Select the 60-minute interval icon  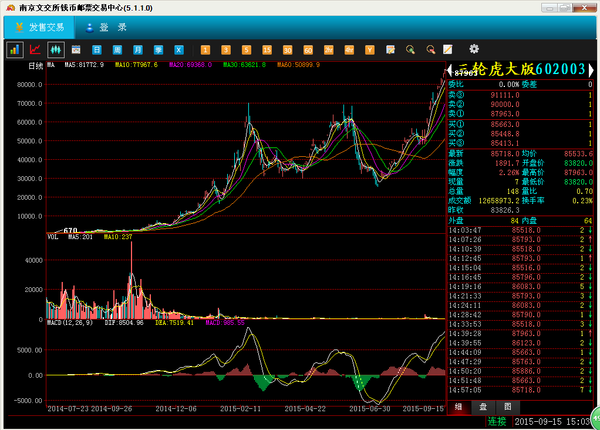(x=308, y=50)
